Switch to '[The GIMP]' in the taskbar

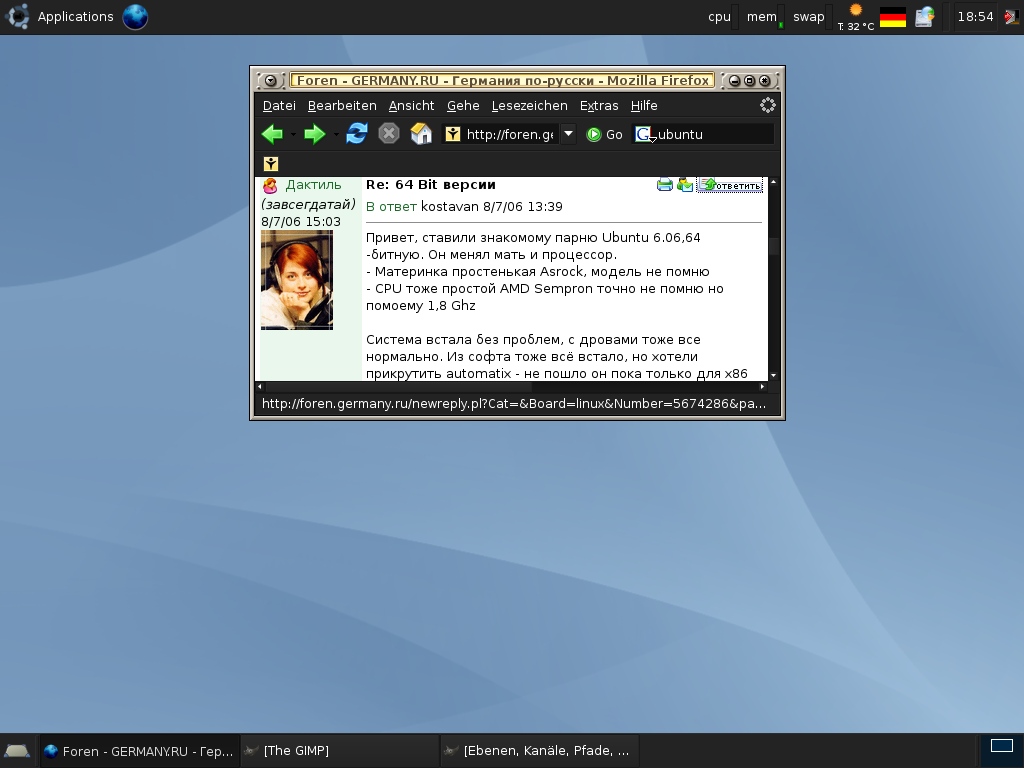click(340, 751)
